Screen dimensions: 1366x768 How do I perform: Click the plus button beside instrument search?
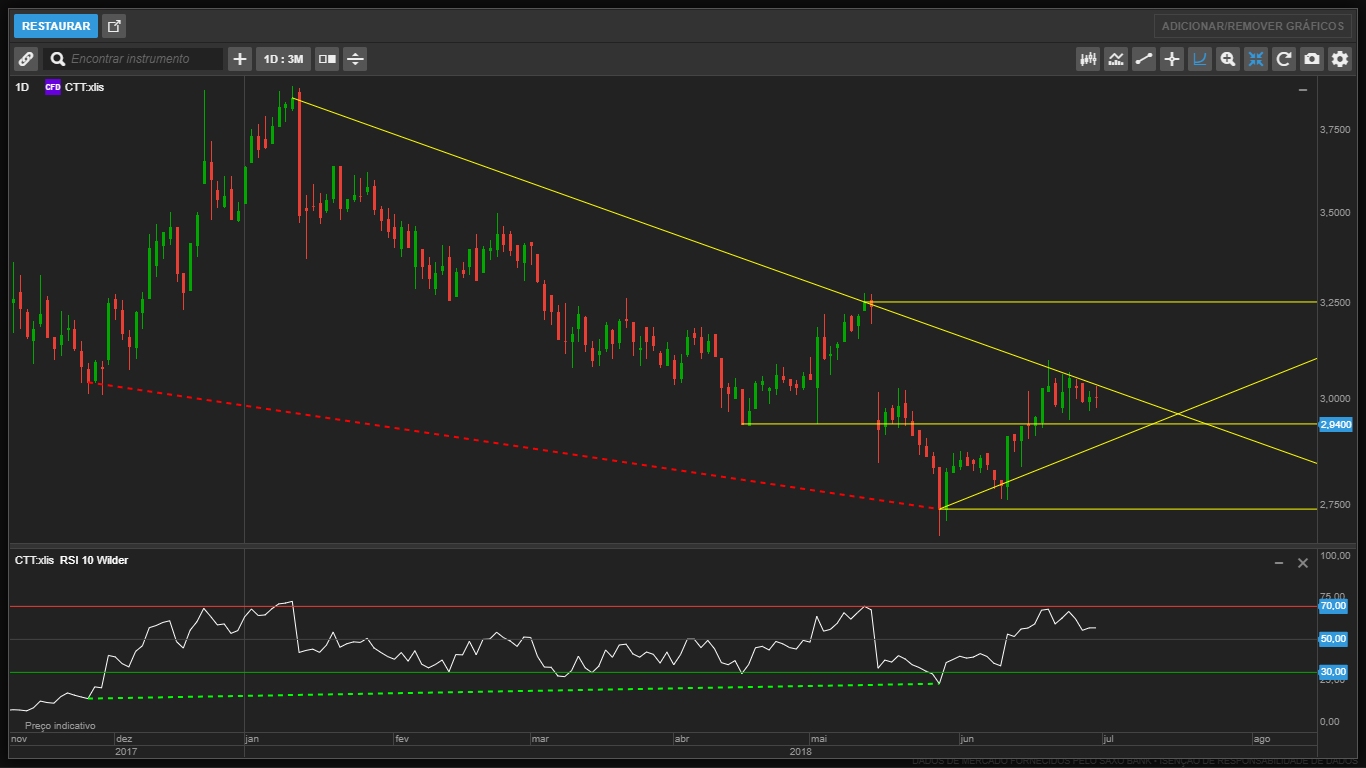[240, 59]
